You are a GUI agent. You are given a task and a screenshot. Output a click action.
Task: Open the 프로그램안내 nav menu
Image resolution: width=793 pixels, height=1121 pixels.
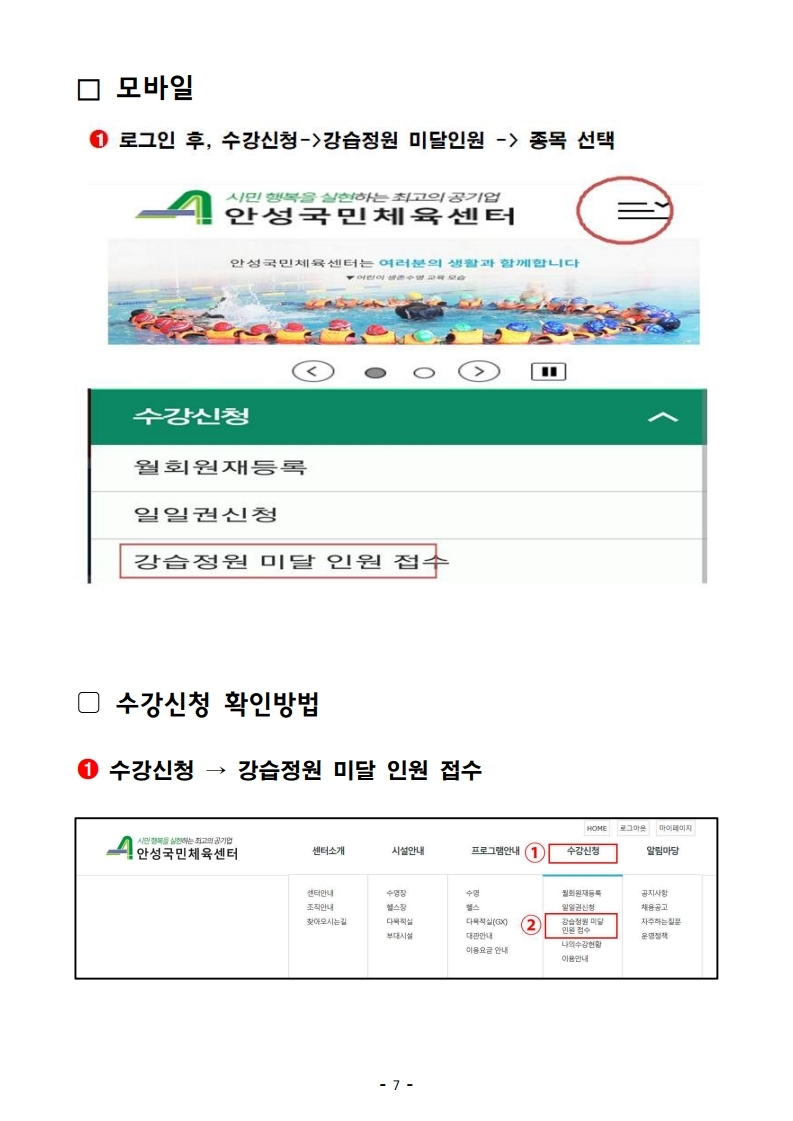click(495, 851)
